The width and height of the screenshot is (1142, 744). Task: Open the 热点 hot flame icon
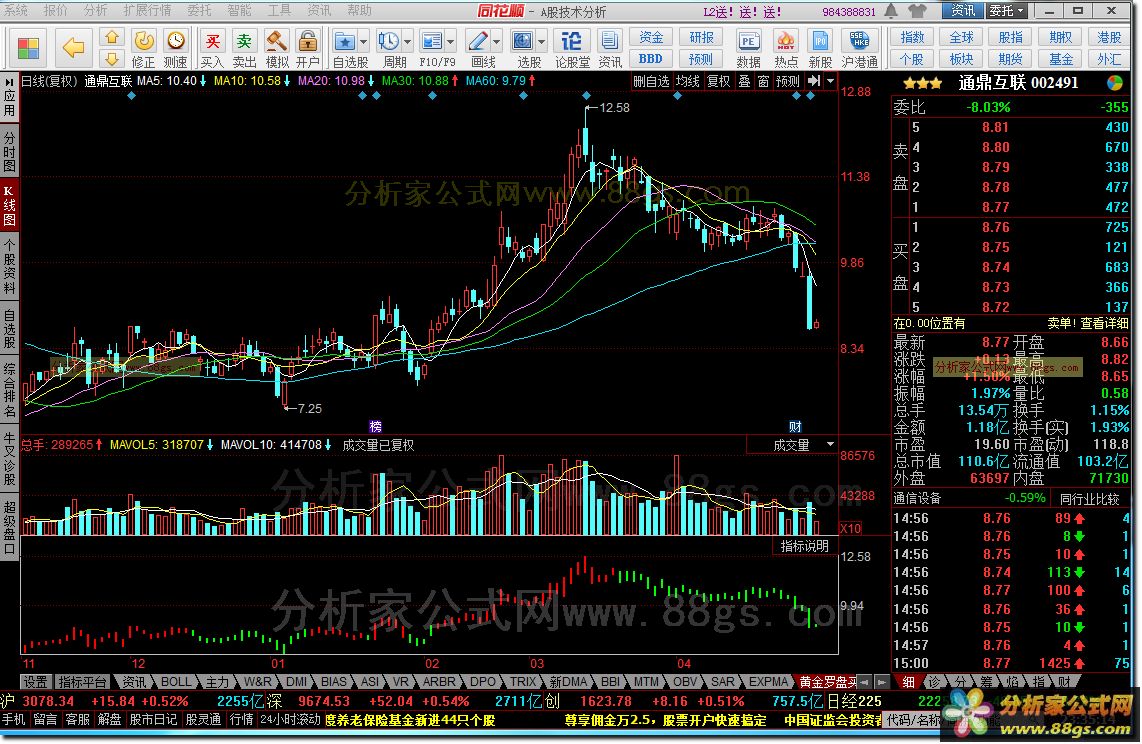[785, 41]
